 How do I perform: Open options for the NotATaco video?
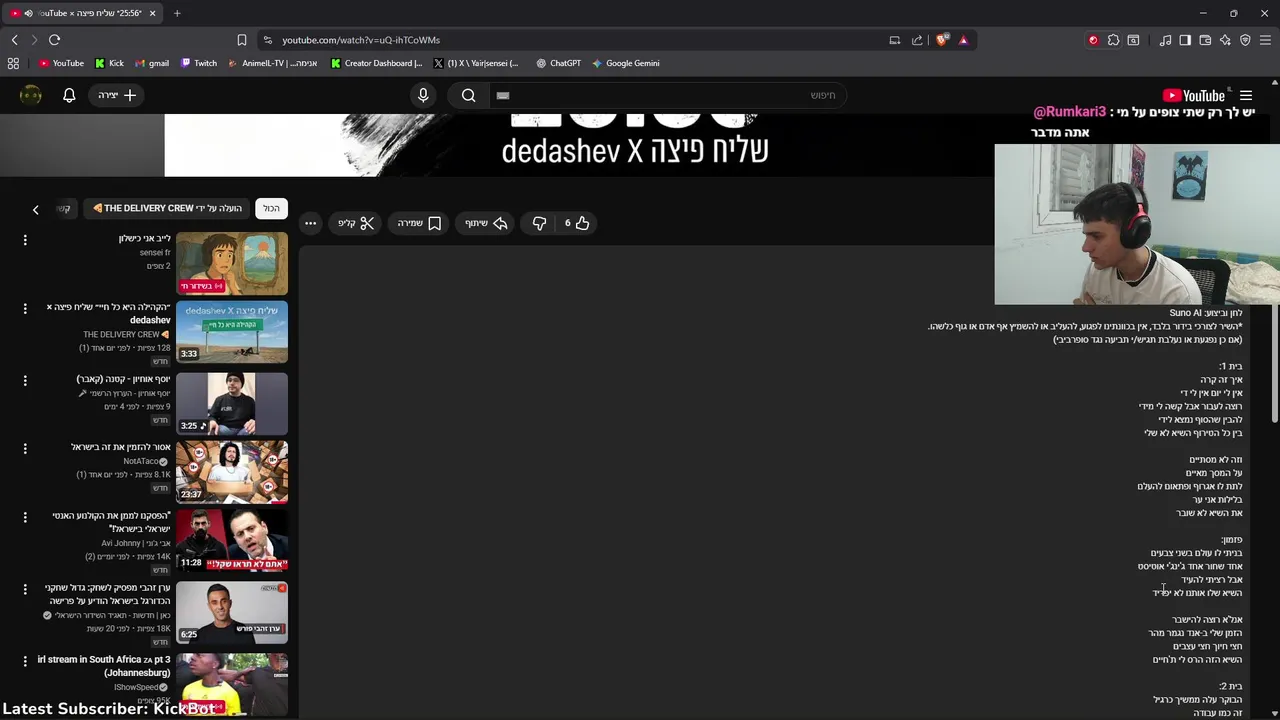tap(25, 448)
